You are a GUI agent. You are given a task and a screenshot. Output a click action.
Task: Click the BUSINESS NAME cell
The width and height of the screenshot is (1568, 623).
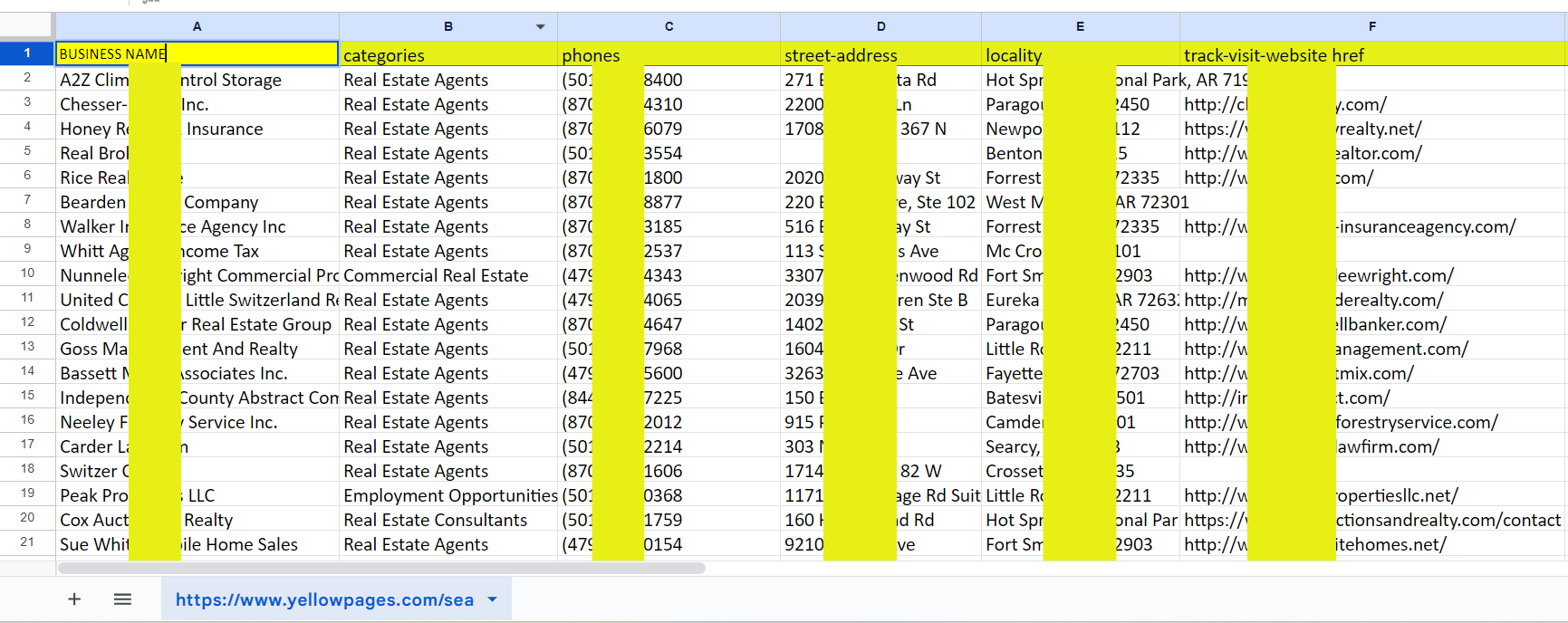click(x=197, y=54)
